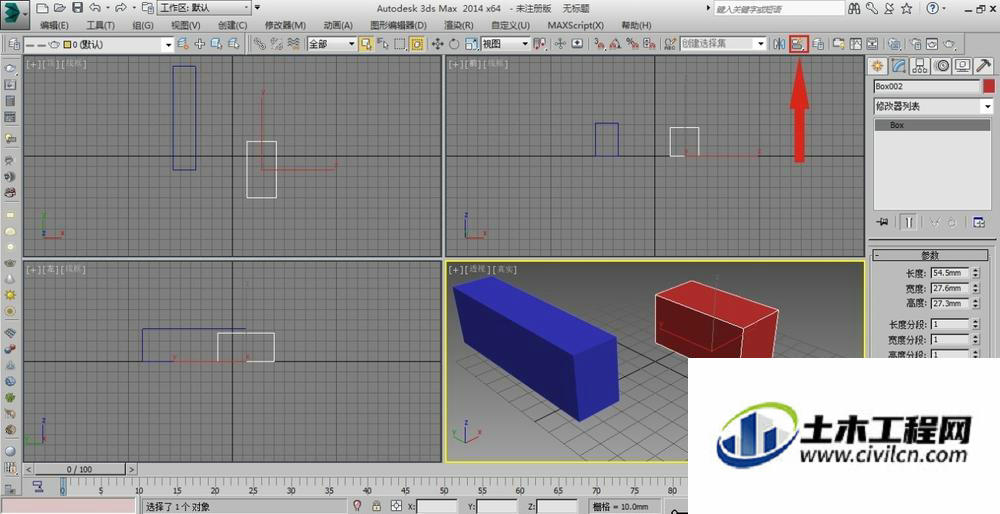Click the favorites star icon
Viewport: 1000px width, 514px height.
905,8
